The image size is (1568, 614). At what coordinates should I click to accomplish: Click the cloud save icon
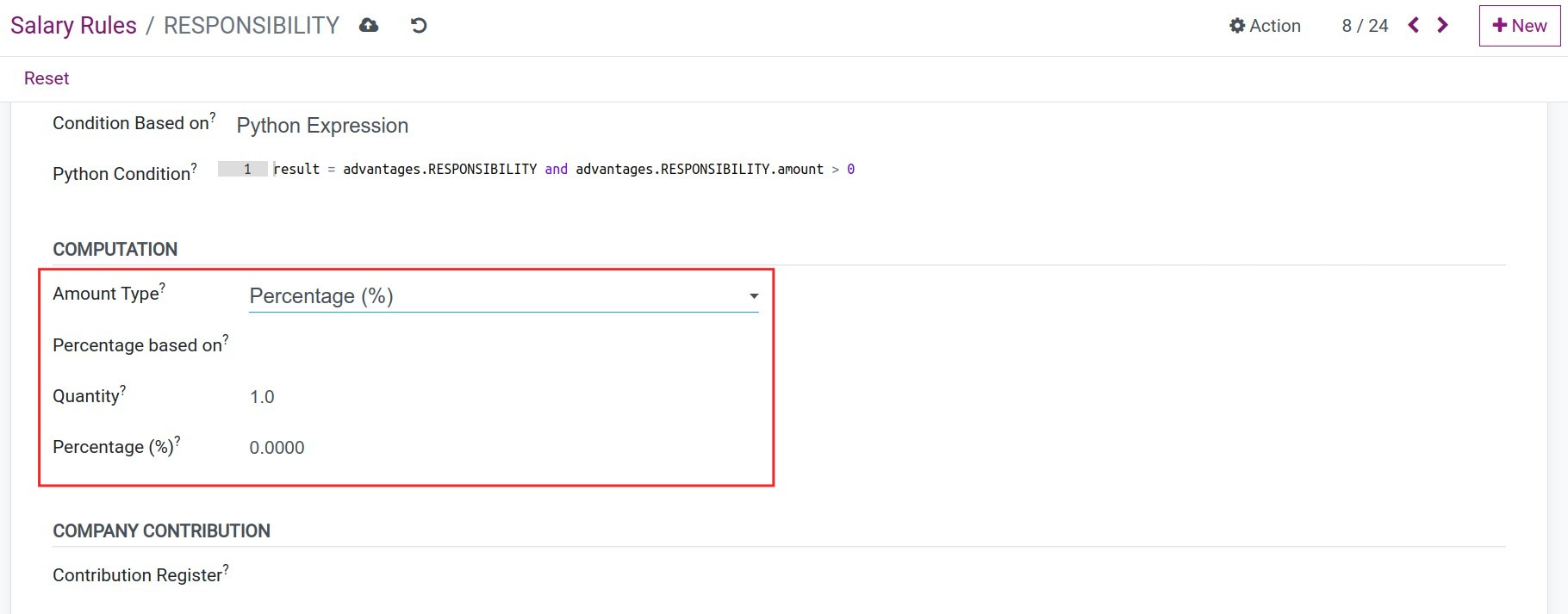point(369,26)
